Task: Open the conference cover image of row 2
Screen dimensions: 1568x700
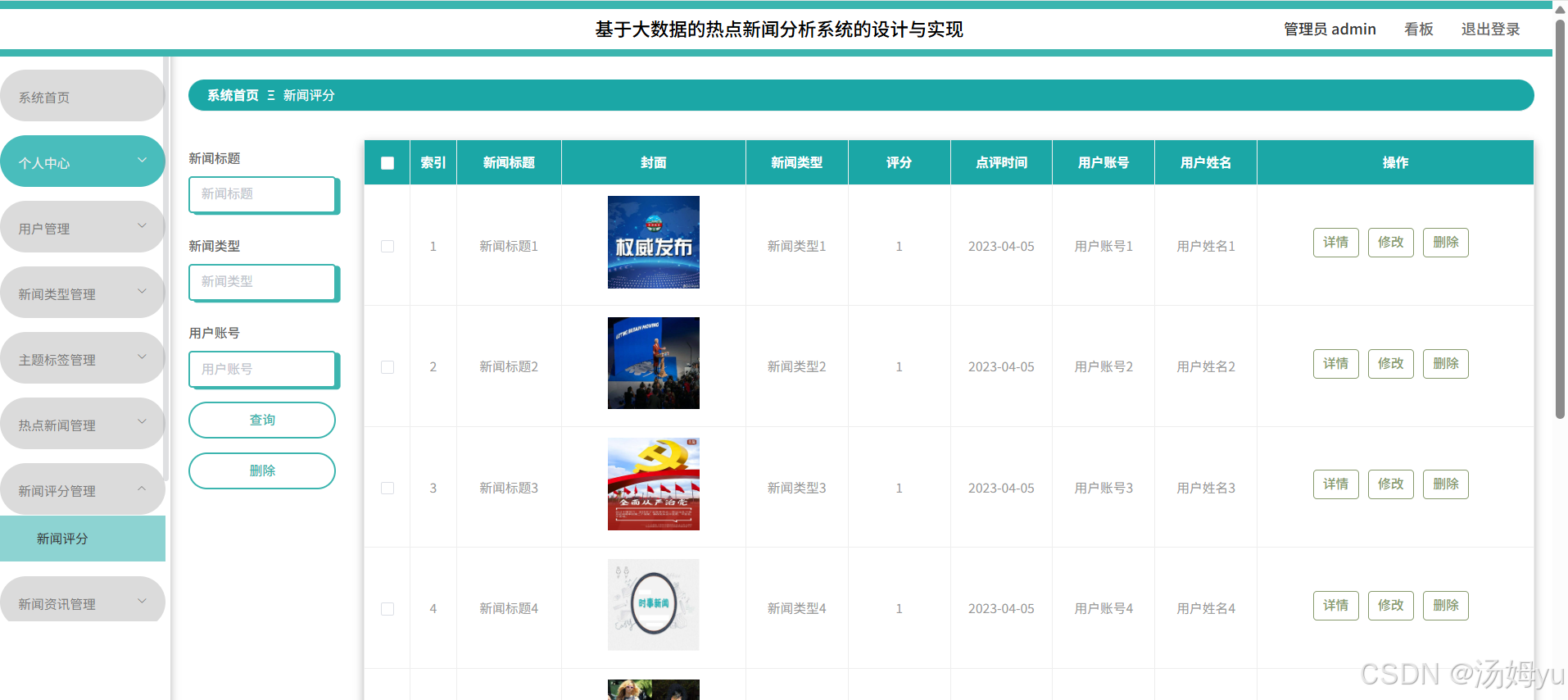Action: 654,363
